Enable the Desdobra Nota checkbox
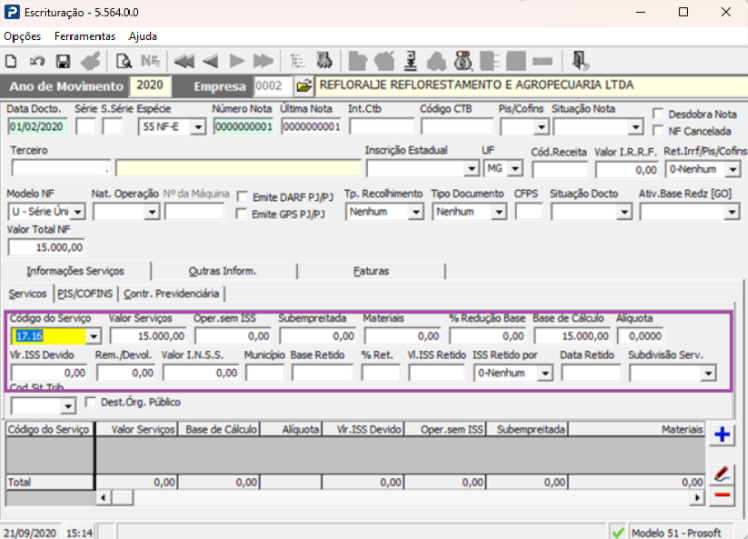Image resolution: width=748 pixels, height=539 pixels. coord(659,114)
